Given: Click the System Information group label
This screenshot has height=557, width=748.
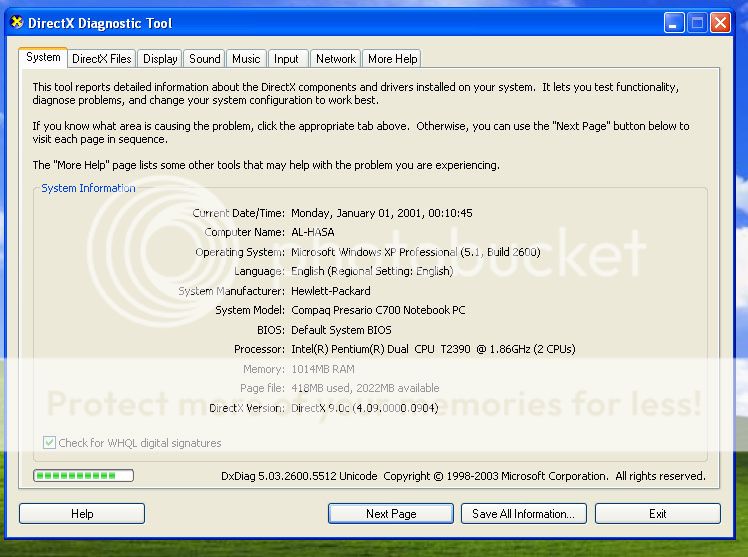Looking at the screenshot, I should 88,188.
